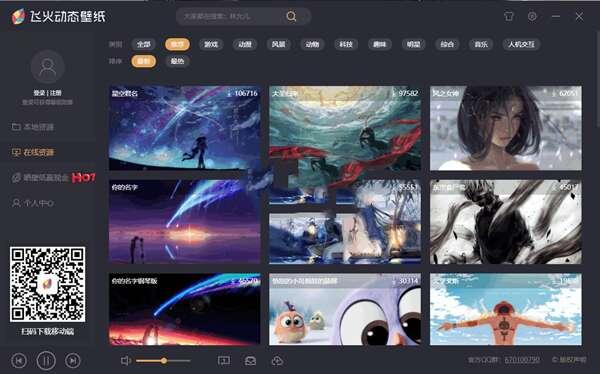Open the 你的名字 comet wallpaper thumbnail
The image size is (600, 374).
184,222
